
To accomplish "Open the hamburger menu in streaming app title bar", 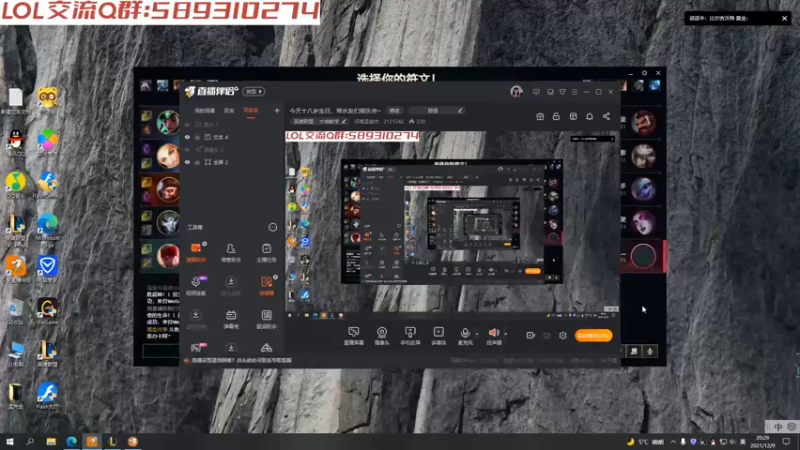I will [574, 92].
